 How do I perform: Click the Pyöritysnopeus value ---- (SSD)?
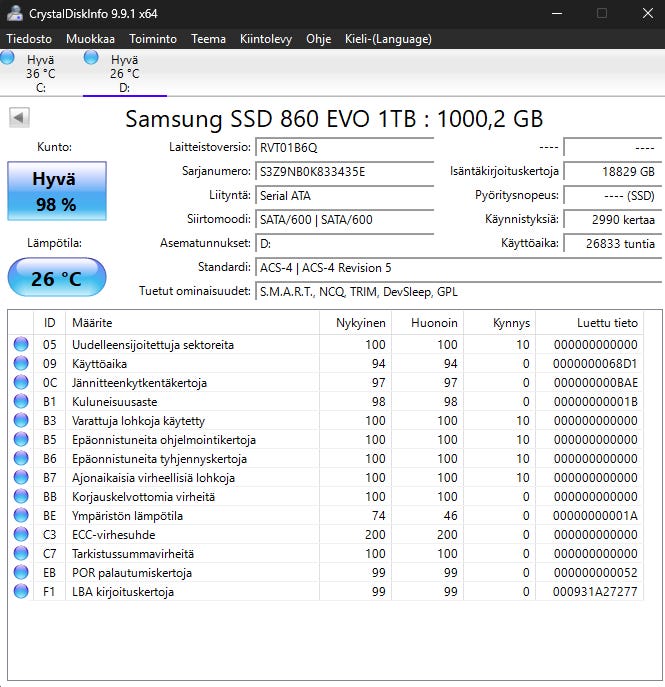[x=612, y=195]
